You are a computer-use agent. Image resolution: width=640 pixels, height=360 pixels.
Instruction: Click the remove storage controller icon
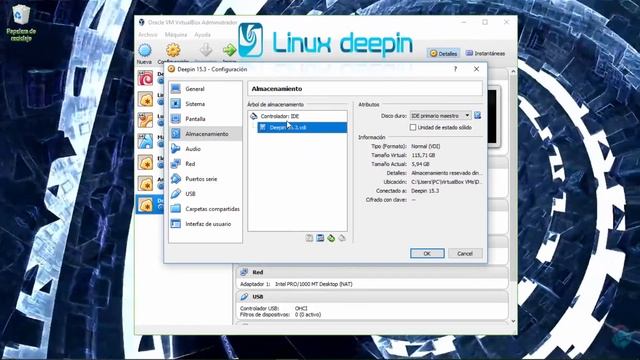point(342,238)
